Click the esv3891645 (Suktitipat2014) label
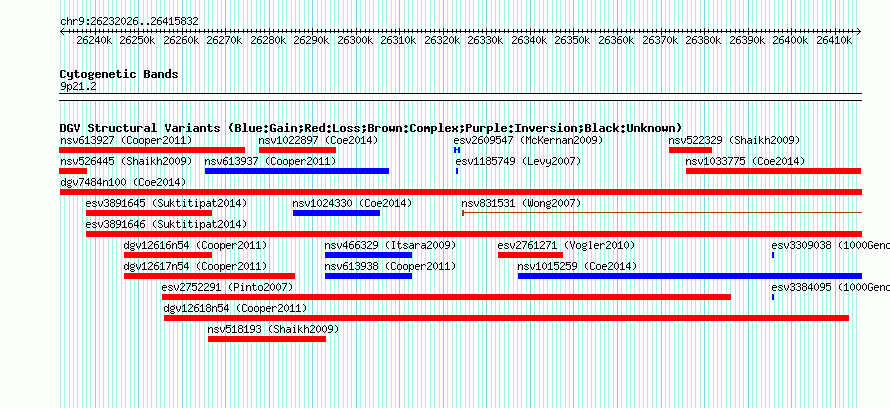 tap(166, 203)
